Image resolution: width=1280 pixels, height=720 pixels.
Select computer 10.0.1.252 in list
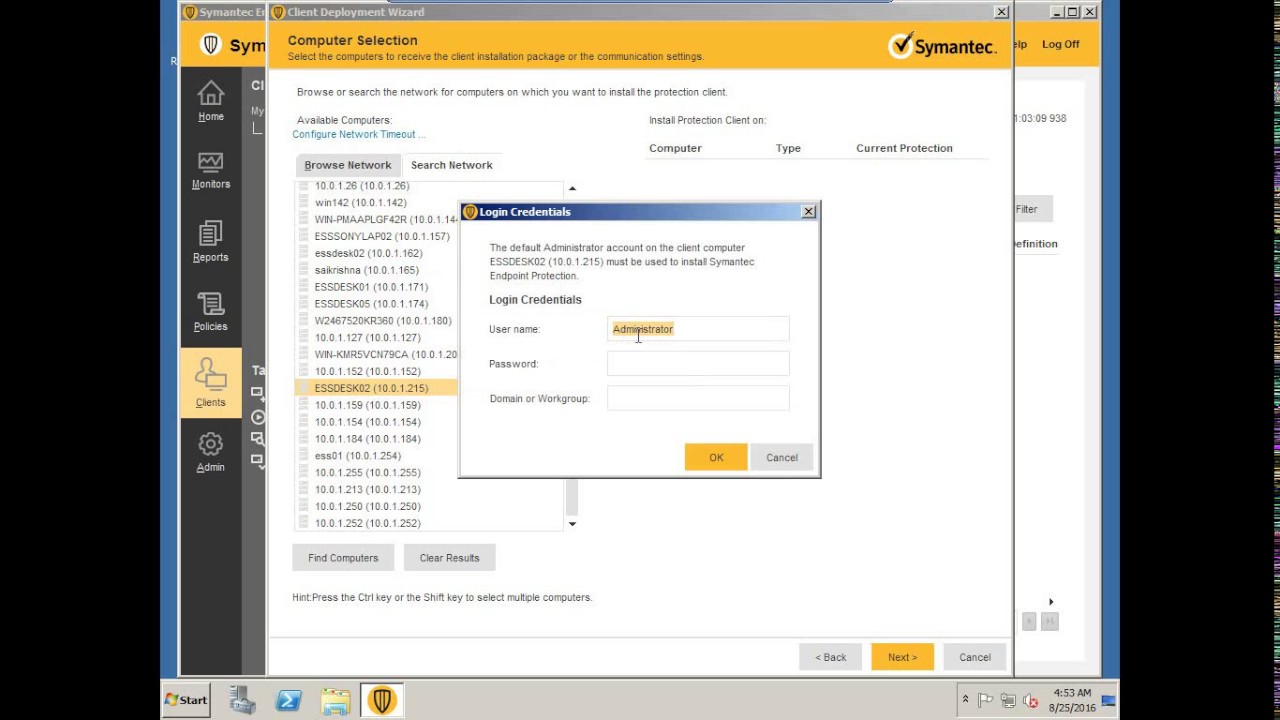click(x=367, y=524)
